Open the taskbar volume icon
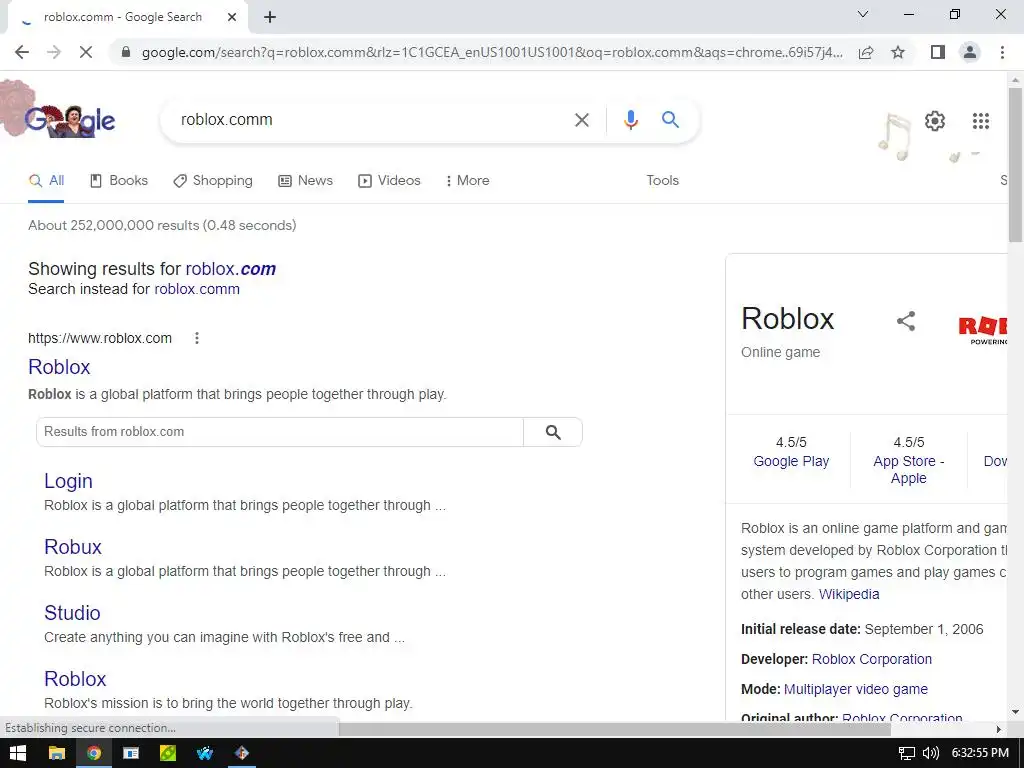 [931, 753]
